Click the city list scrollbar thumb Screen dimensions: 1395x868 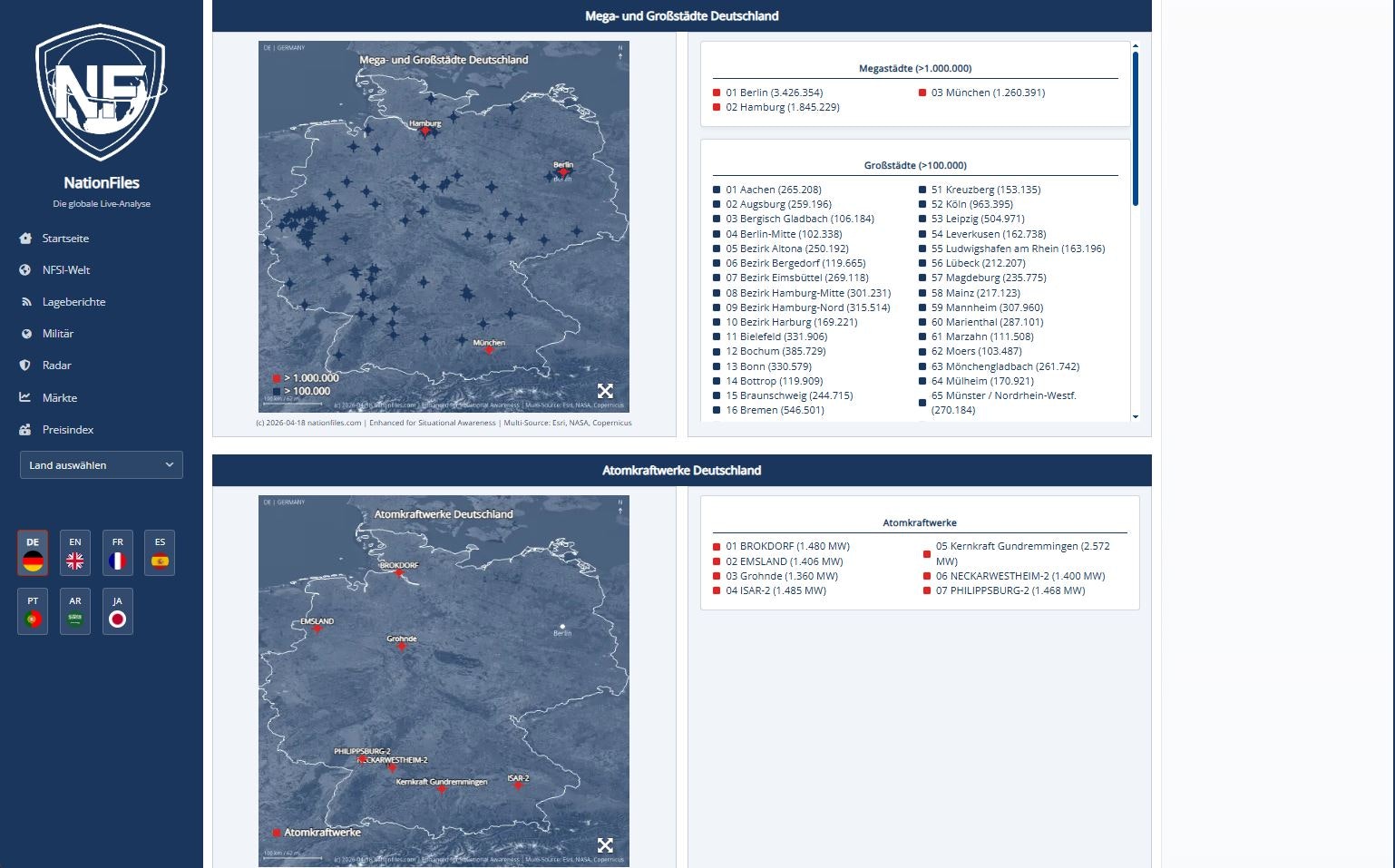(1135, 129)
